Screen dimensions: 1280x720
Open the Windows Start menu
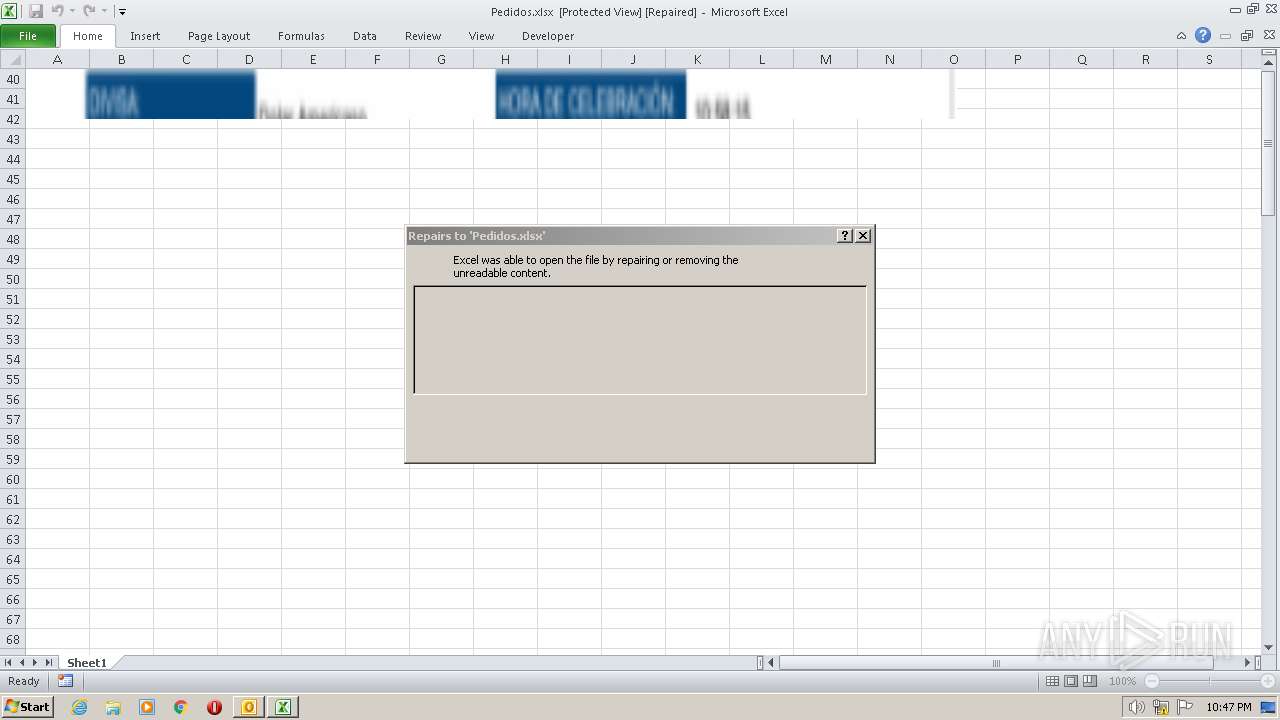pos(27,707)
